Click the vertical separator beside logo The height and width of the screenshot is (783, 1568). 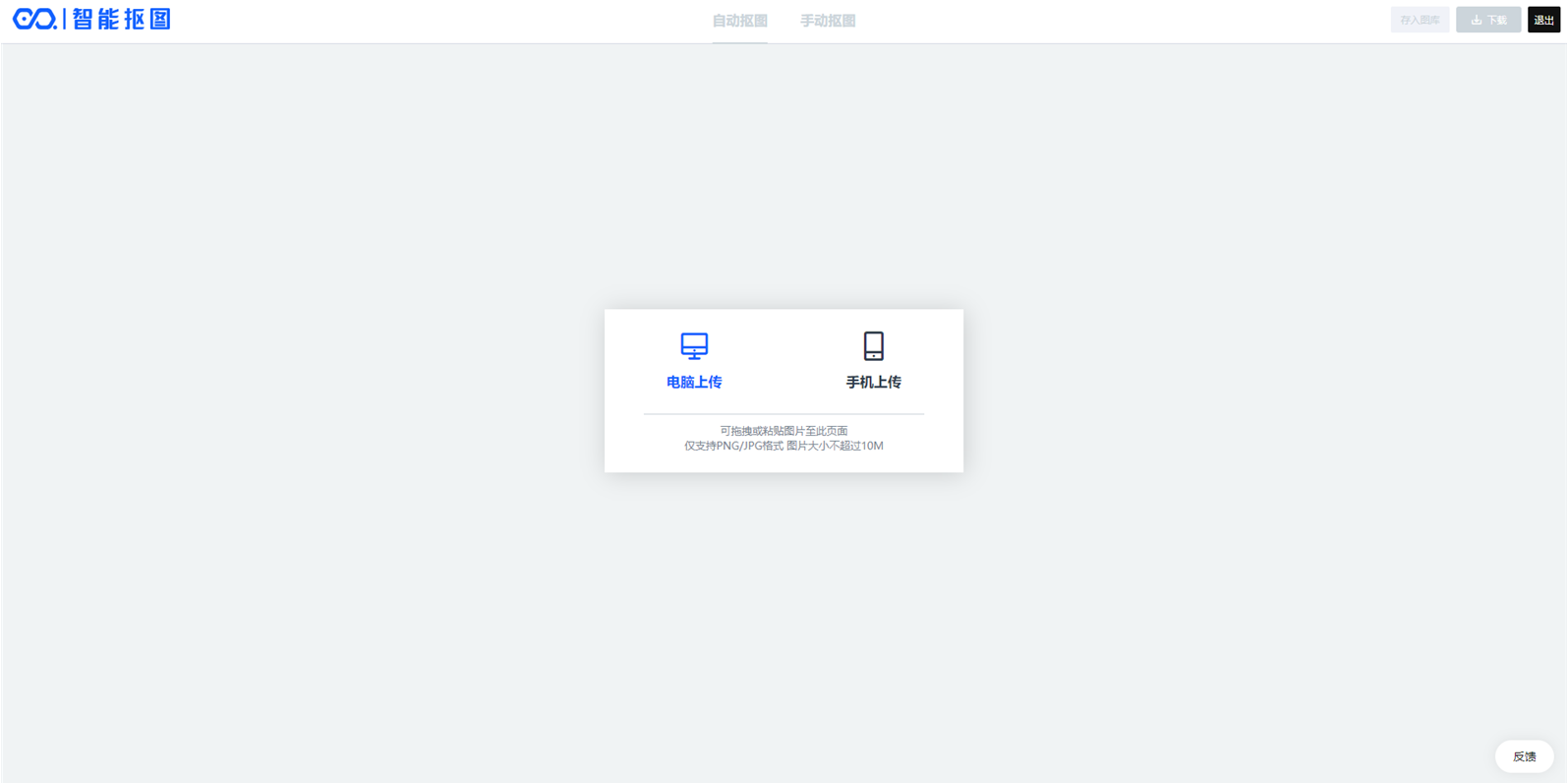pyautogui.click(x=65, y=19)
